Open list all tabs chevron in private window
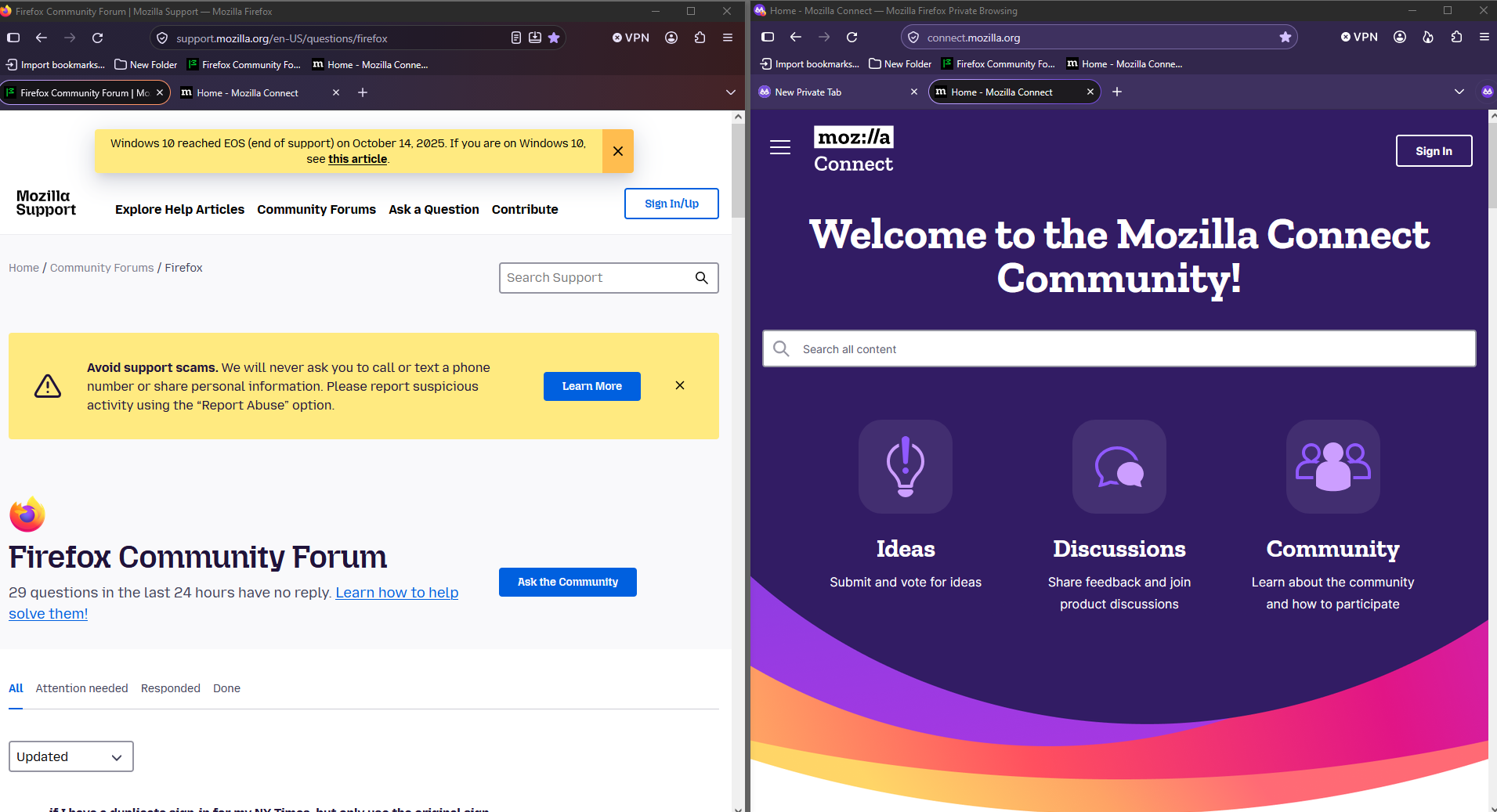Screen dimensions: 1497x812 coord(1459,92)
